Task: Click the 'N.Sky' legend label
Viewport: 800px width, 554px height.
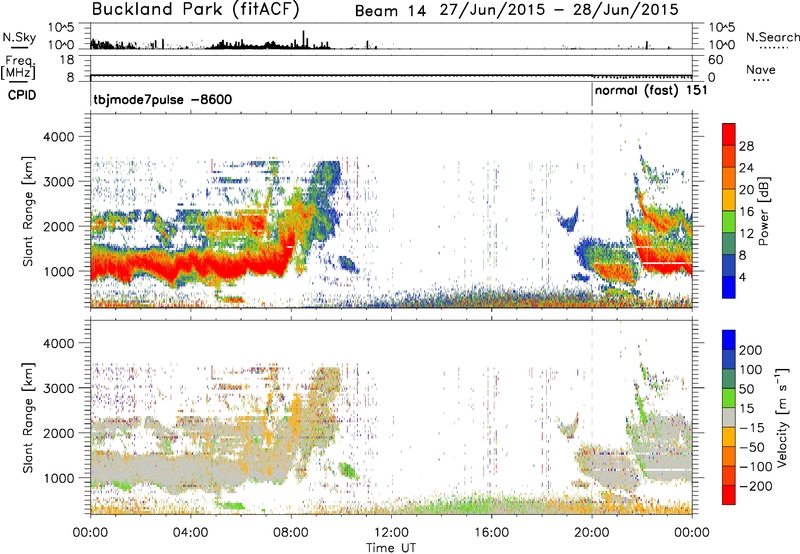Action: tap(19, 37)
